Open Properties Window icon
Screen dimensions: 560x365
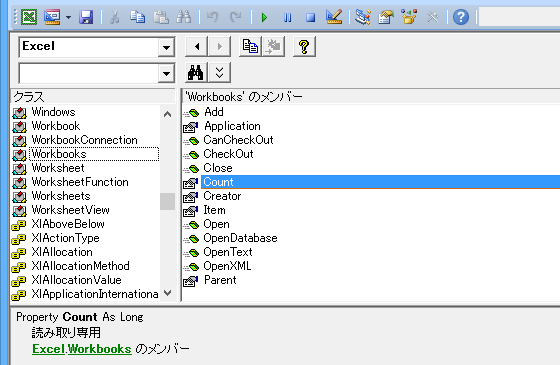386,17
